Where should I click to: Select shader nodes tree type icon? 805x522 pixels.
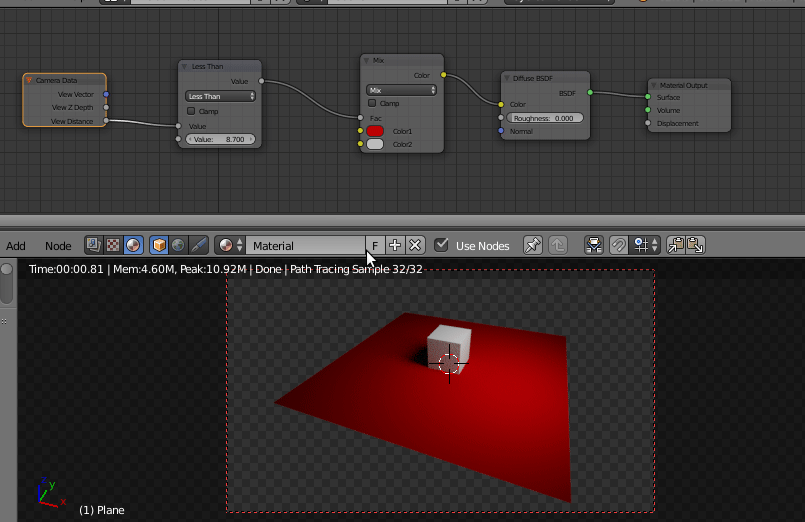[x=133, y=245]
